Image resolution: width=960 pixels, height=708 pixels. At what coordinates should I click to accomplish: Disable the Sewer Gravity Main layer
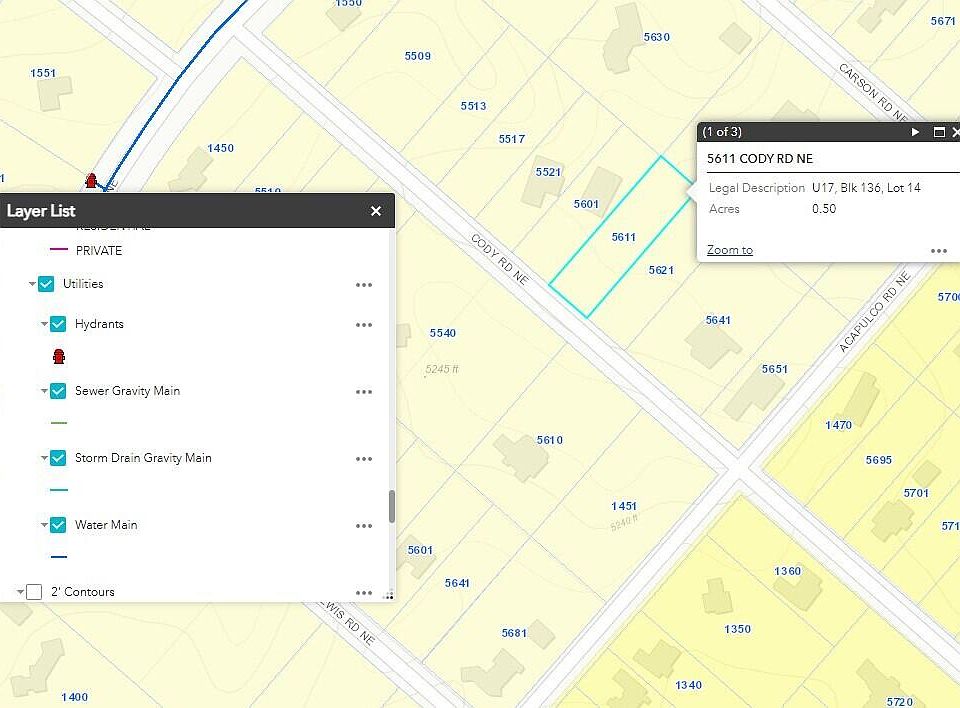pos(58,391)
